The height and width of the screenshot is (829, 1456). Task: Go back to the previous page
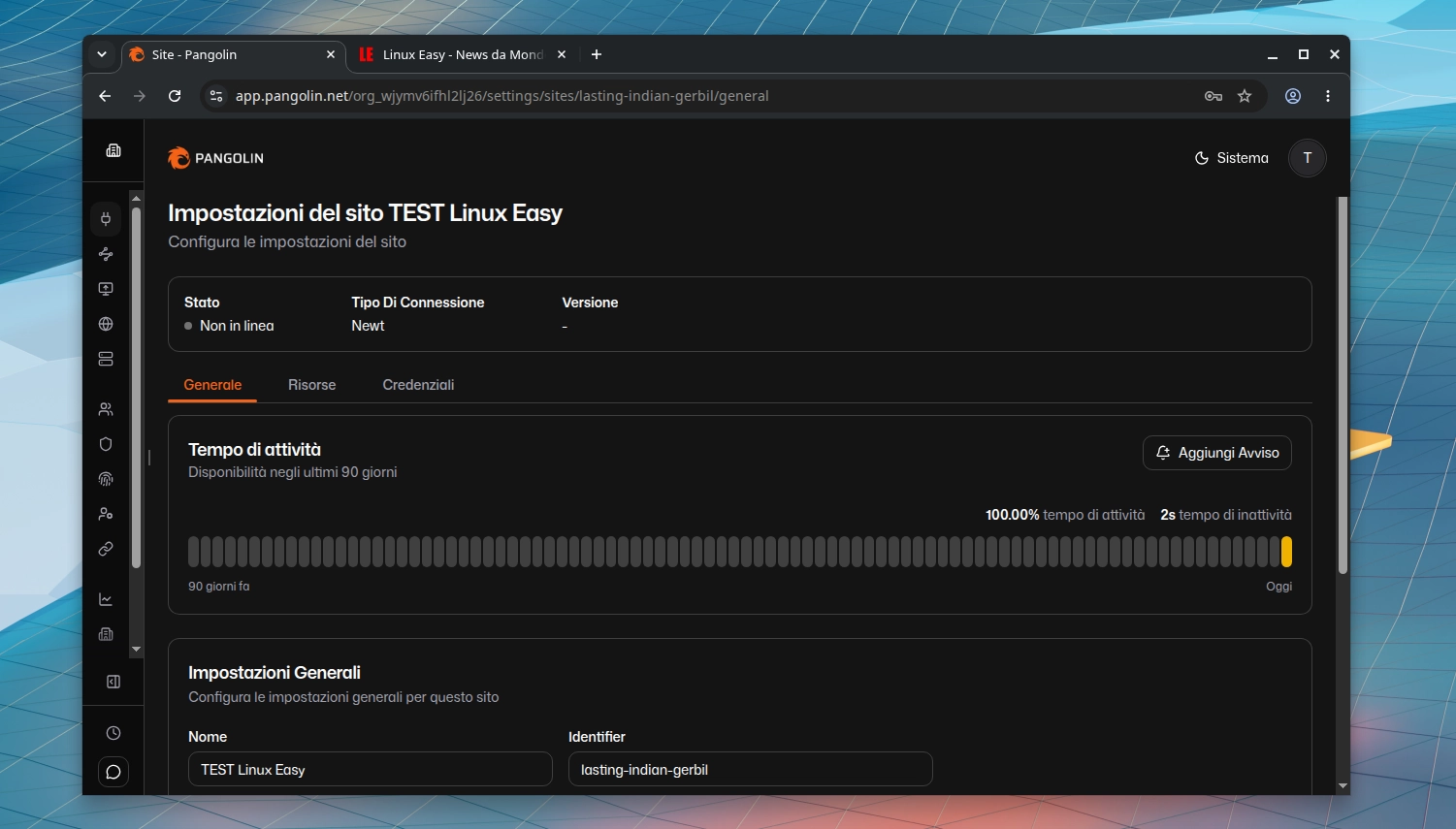click(105, 96)
